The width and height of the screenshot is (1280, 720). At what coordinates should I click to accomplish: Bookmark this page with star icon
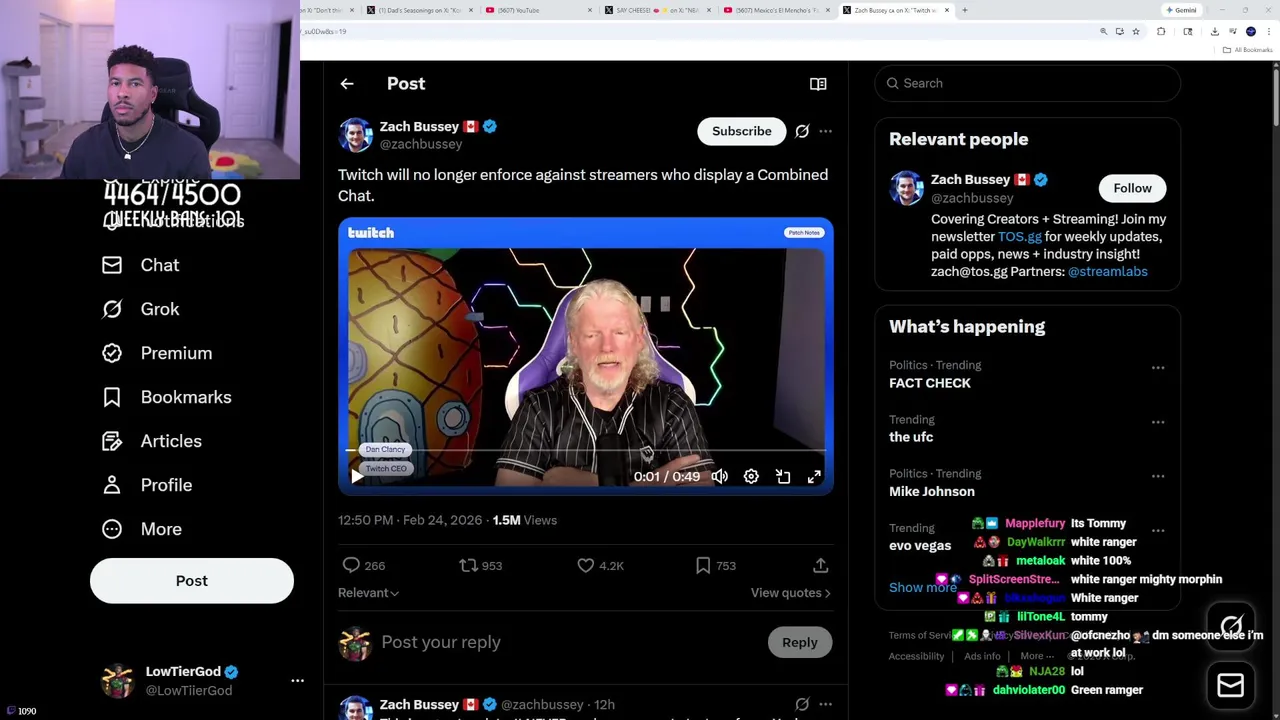pyautogui.click(x=1136, y=31)
